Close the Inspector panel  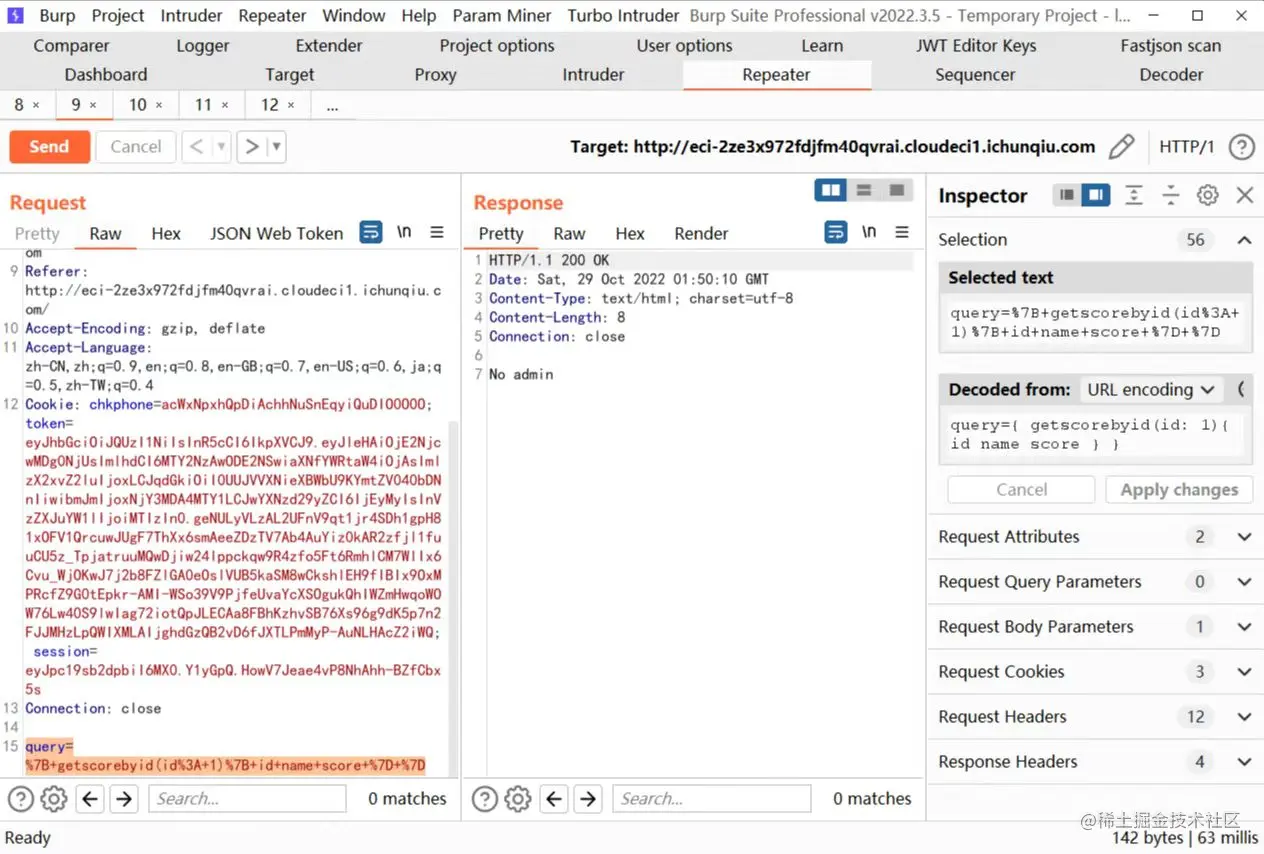click(1245, 195)
